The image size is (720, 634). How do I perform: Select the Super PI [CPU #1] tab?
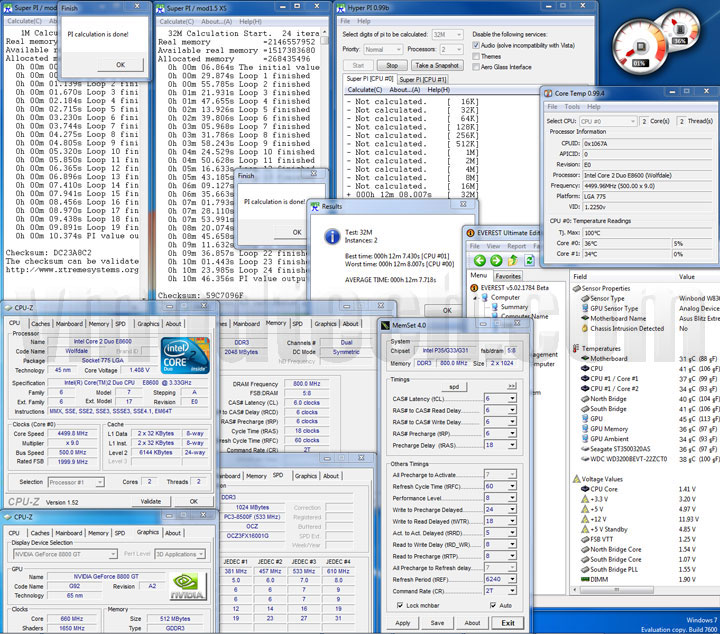pyautogui.click(x=422, y=79)
